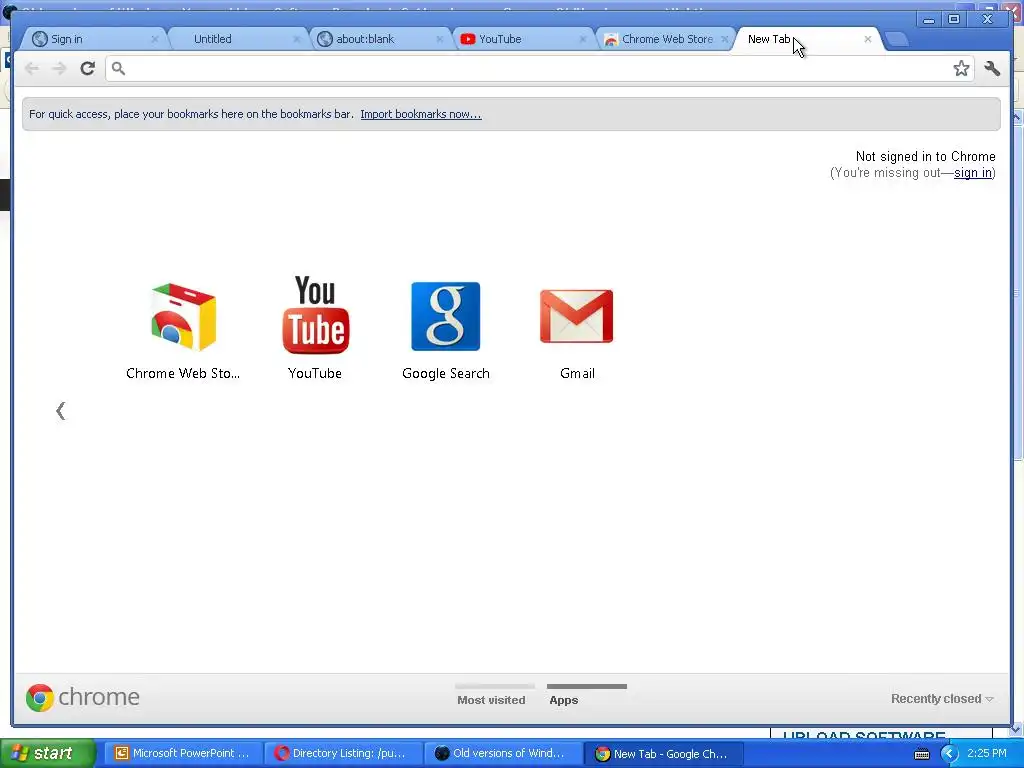Open the Gmail app icon
Screen dimensions: 1024x768
pyautogui.click(x=577, y=317)
